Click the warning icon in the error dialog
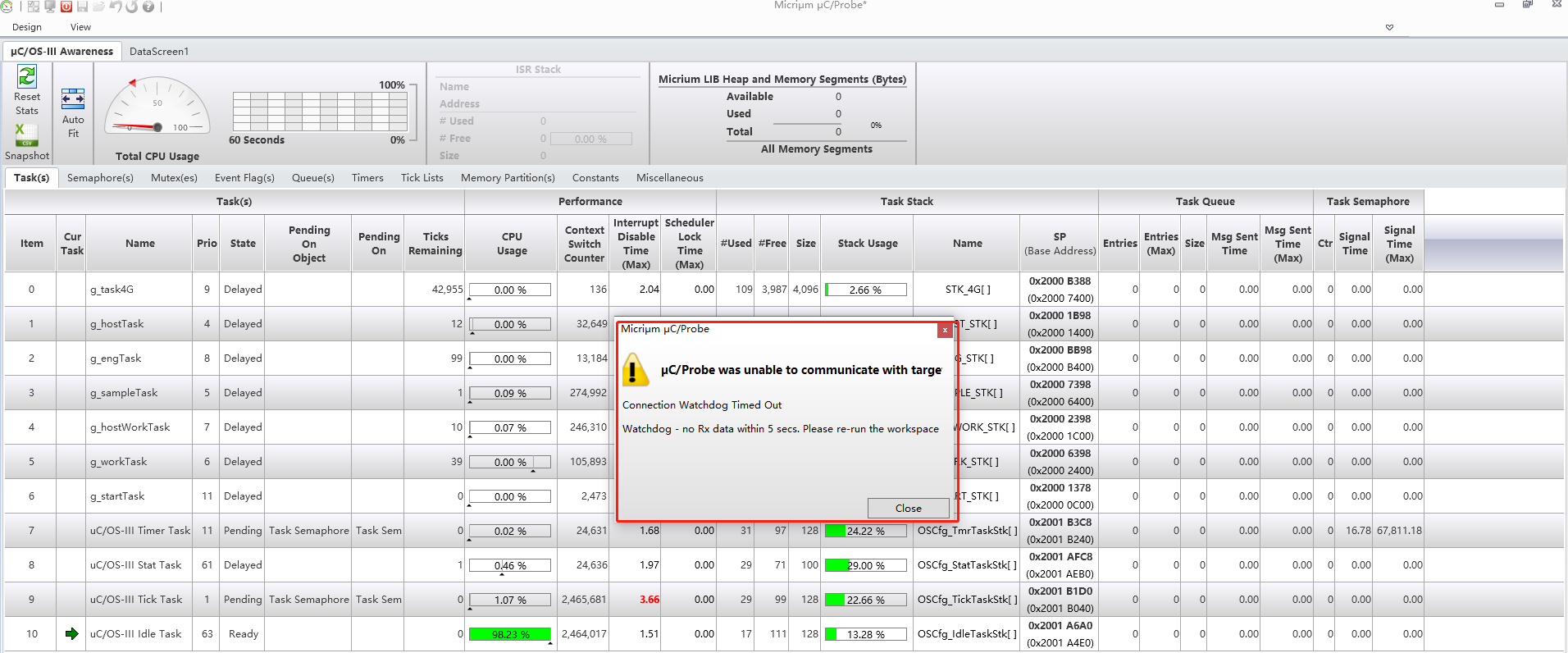Image resolution: width=1568 pixels, height=653 pixels. point(636,369)
